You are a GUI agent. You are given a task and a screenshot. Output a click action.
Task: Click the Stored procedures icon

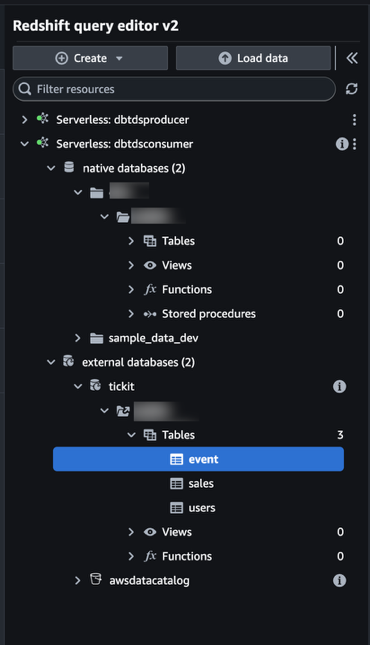pos(150,314)
